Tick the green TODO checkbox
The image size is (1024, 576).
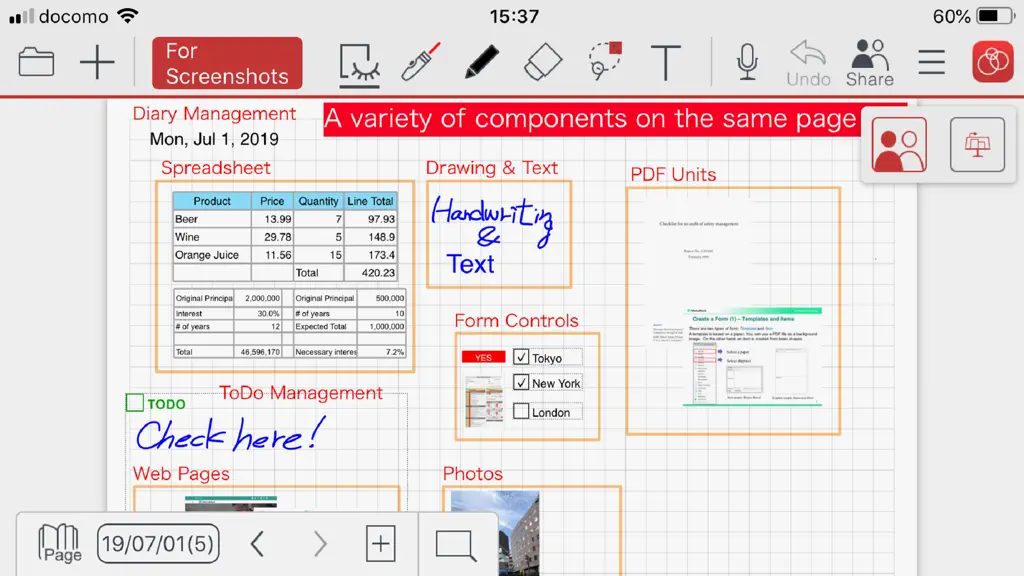pyautogui.click(x=135, y=403)
